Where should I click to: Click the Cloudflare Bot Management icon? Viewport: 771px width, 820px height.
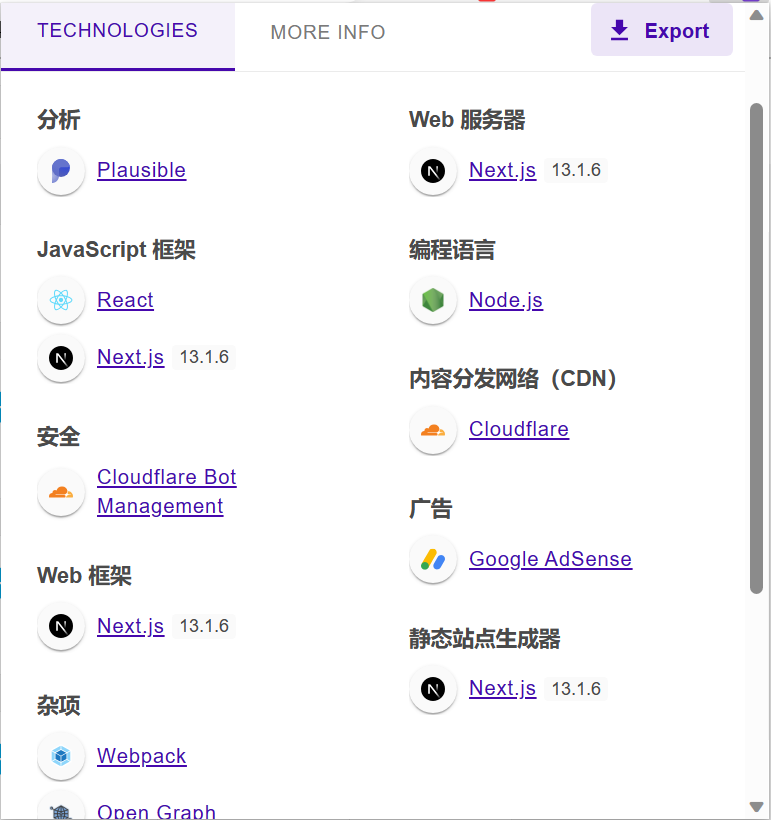pyautogui.click(x=61, y=492)
